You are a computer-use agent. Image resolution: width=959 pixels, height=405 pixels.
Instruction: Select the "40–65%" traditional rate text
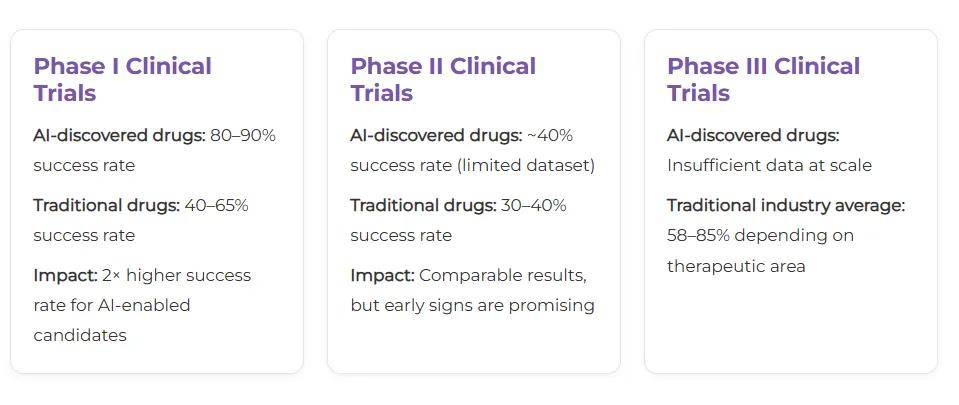point(216,205)
